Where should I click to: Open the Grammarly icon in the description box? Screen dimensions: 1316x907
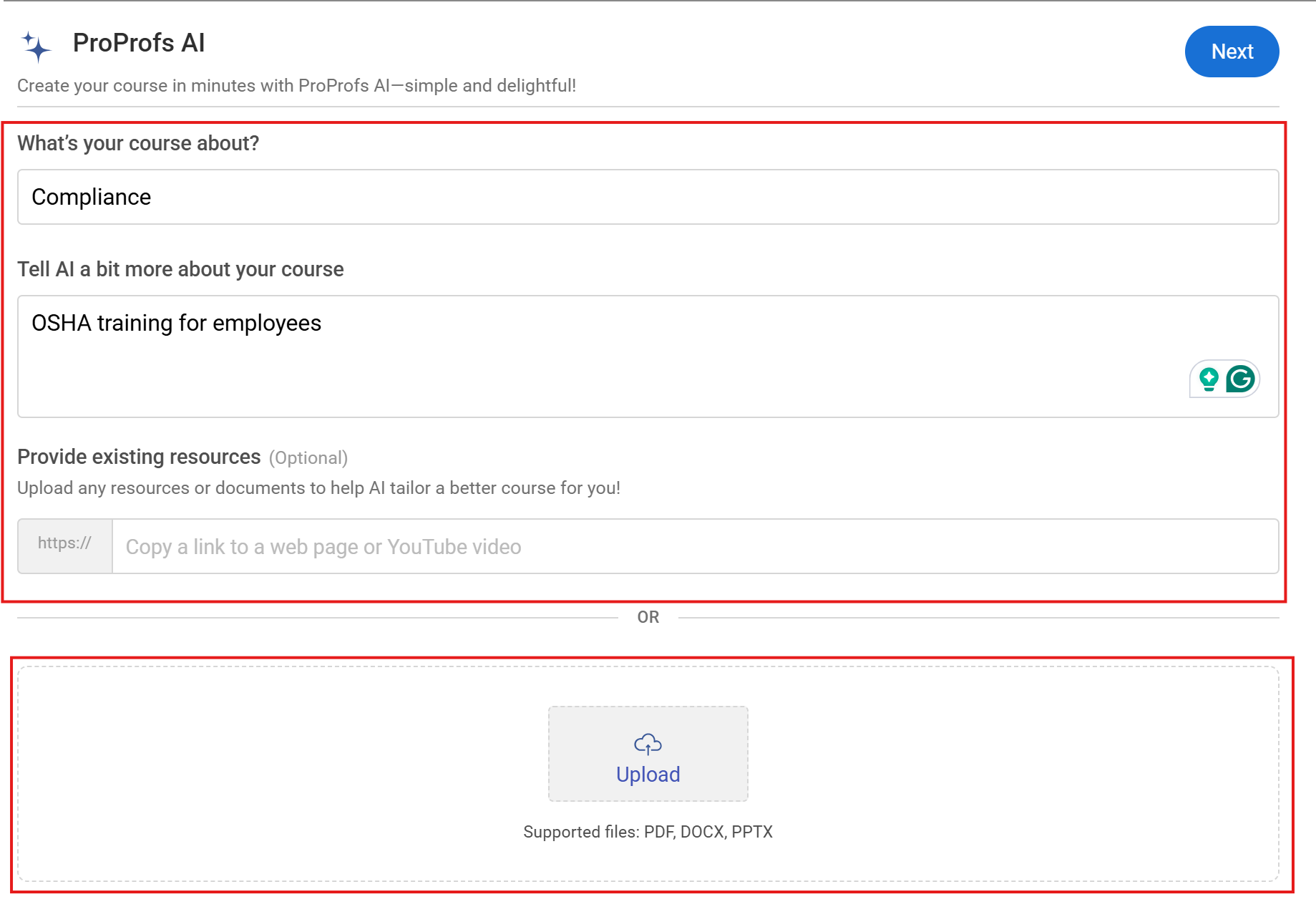click(1240, 379)
